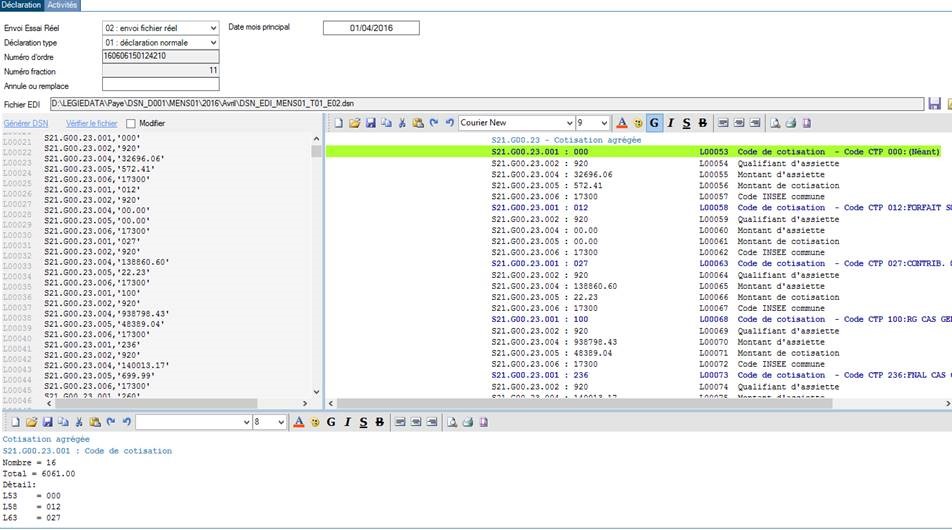Click the Générer DSN link
This screenshot has width=952, height=530.
tap(26, 123)
